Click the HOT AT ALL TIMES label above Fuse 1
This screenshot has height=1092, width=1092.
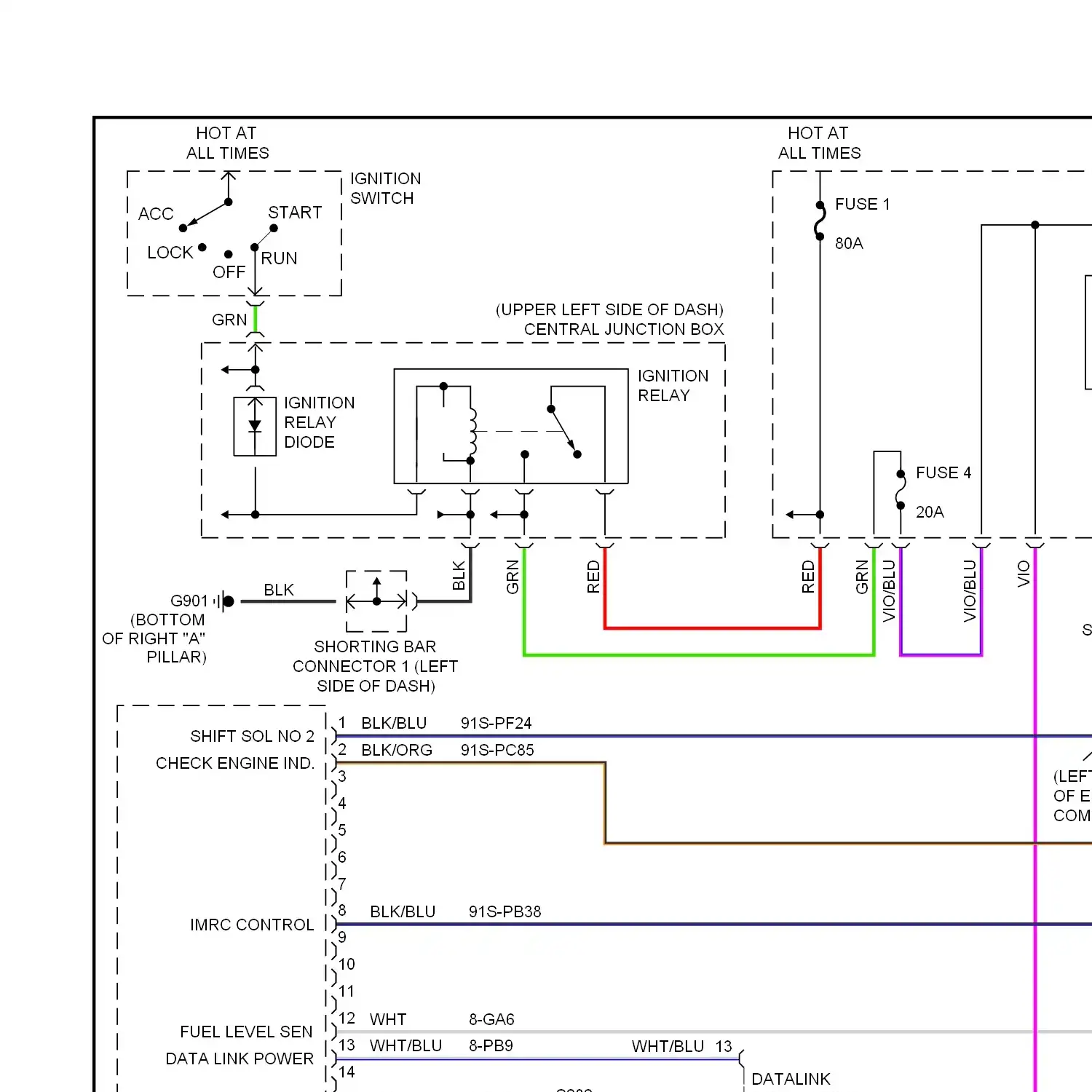(x=819, y=143)
